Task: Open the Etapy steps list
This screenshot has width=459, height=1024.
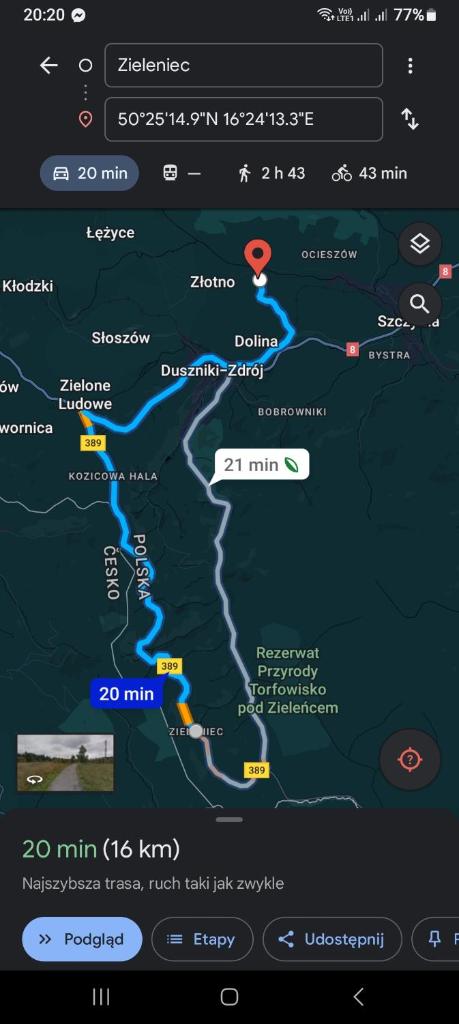Action: [202, 939]
